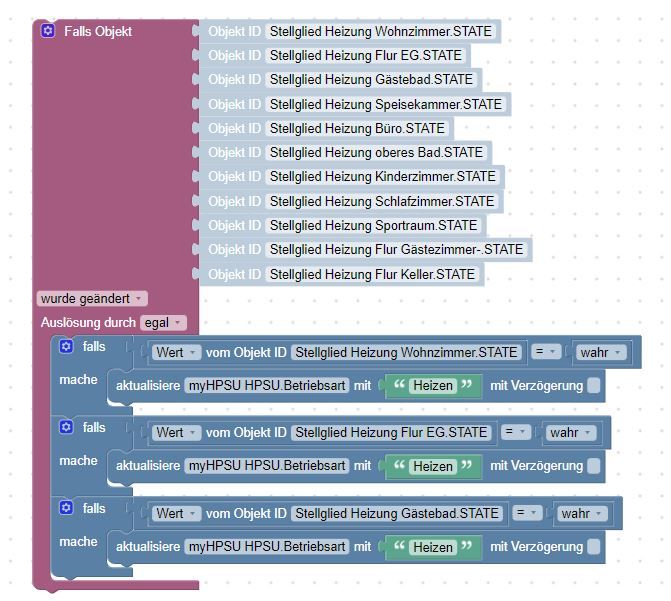This screenshot has width=671, height=601.
Task: Open the 'wurde geändert' dropdown
Action: pos(92,298)
